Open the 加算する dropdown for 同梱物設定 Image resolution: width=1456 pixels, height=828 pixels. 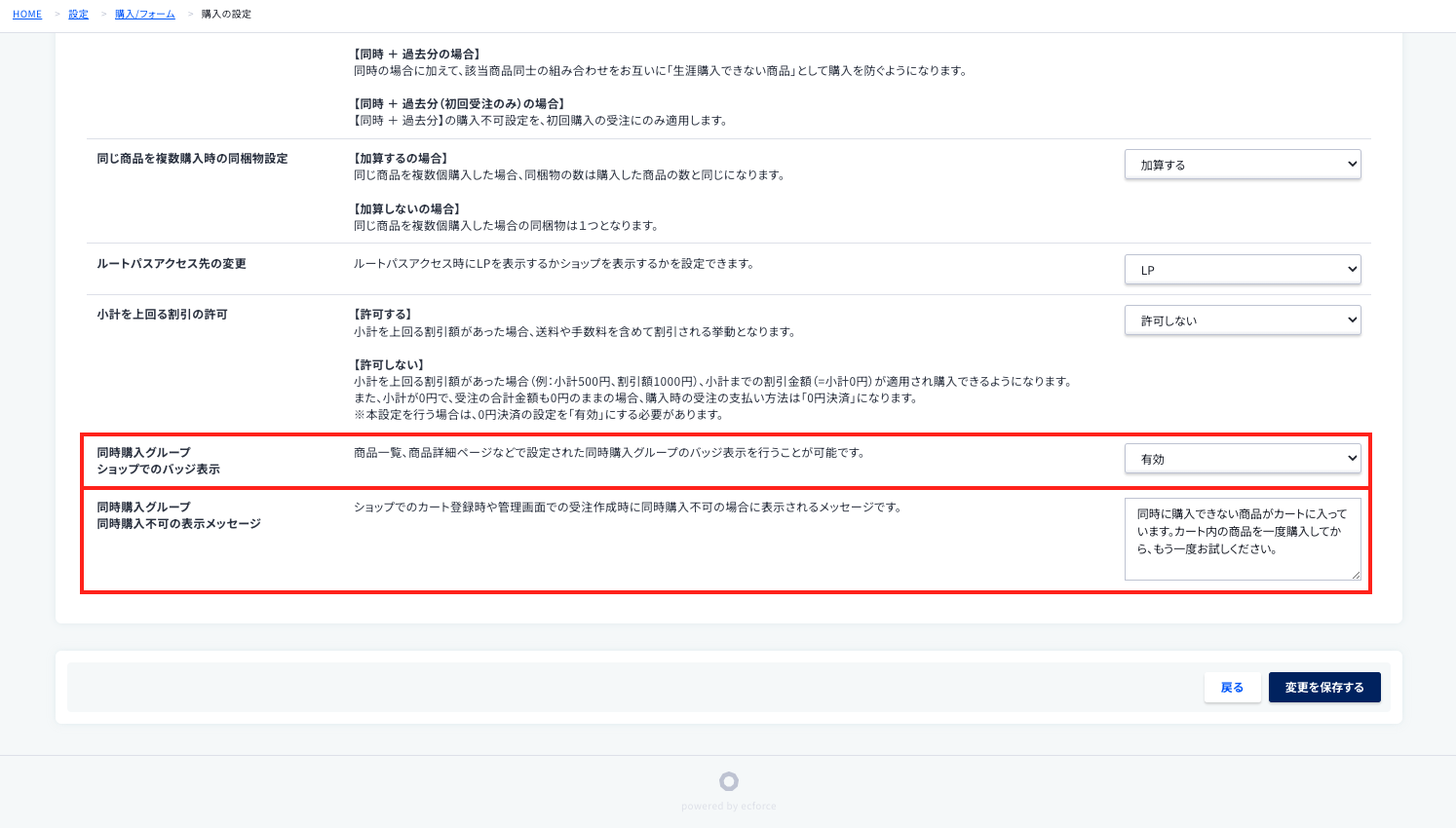point(1243,165)
